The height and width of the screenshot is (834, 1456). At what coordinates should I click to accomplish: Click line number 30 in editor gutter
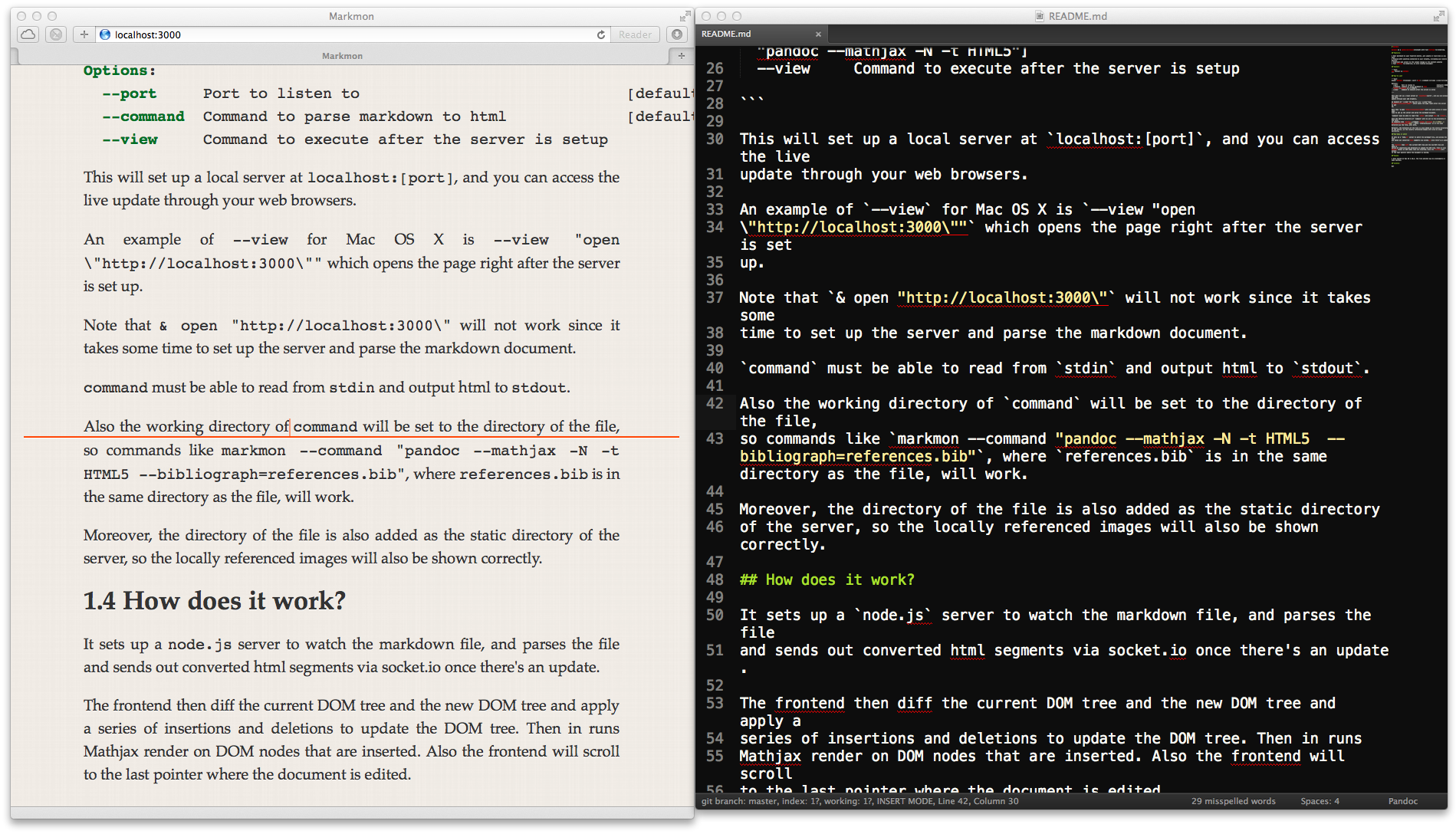[x=715, y=140]
